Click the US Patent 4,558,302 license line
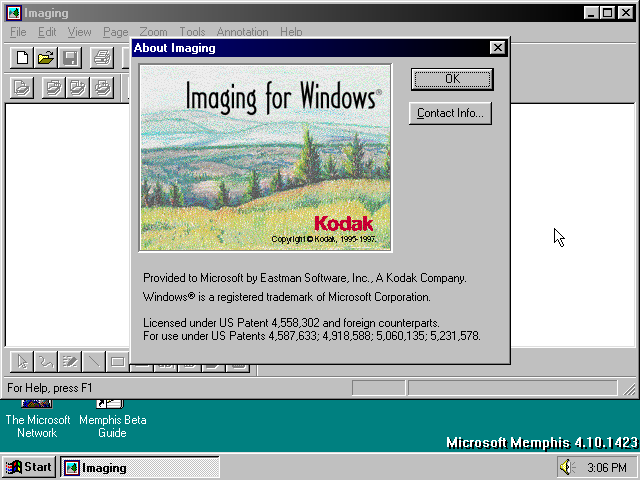The width and height of the screenshot is (640, 480). (x=291, y=323)
